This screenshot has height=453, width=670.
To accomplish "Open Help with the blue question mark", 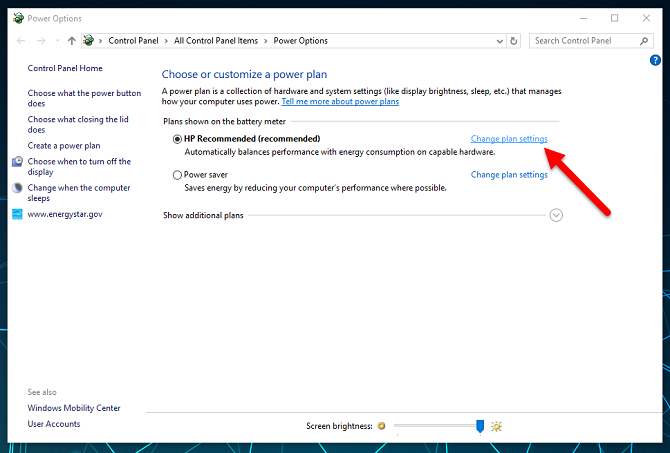I will click(x=655, y=61).
